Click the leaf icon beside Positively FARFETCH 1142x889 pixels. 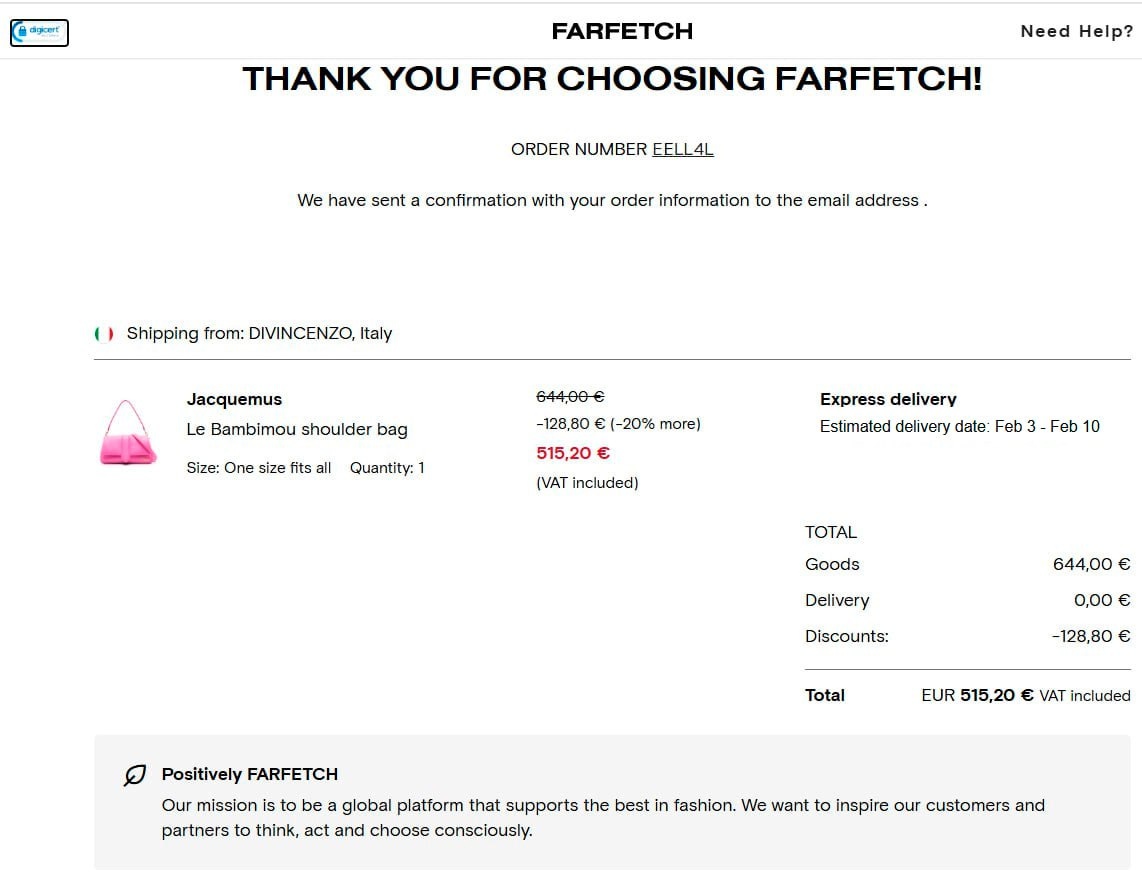pos(134,775)
